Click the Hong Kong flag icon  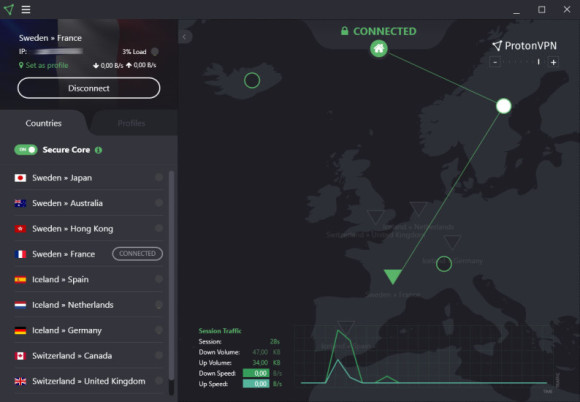pos(20,229)
